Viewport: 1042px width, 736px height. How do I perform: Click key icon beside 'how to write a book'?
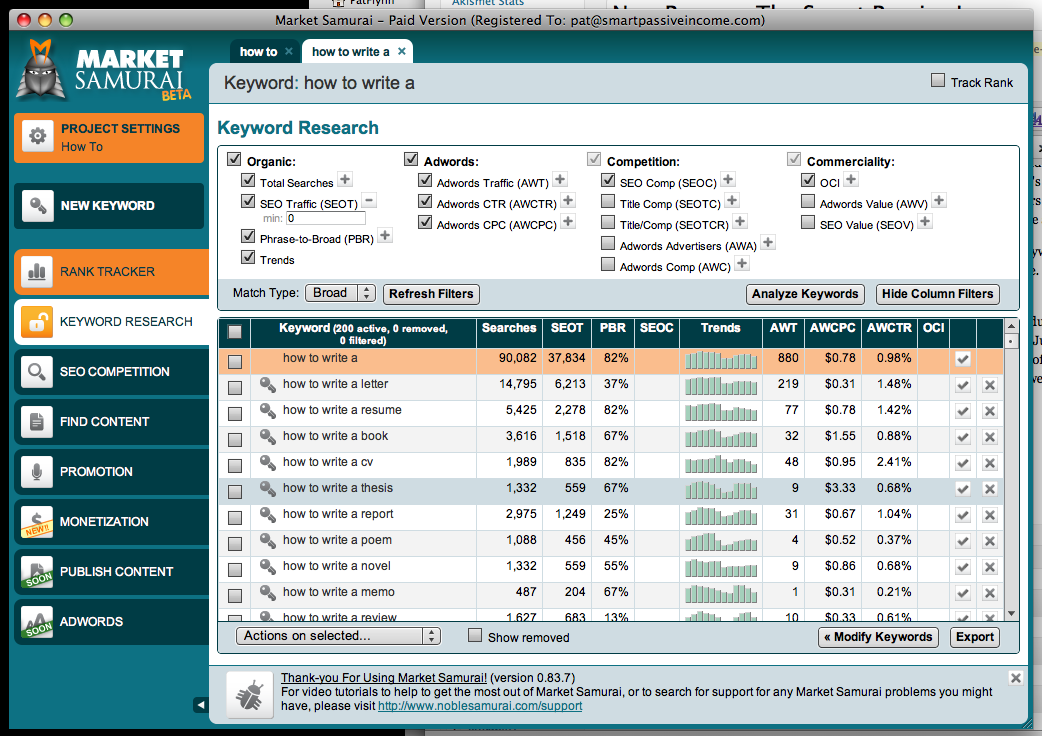[268, 436]
